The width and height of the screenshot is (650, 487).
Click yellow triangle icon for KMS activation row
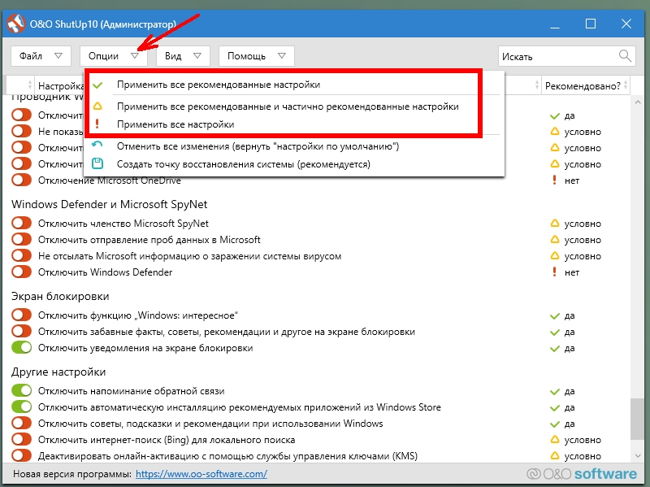555,456
